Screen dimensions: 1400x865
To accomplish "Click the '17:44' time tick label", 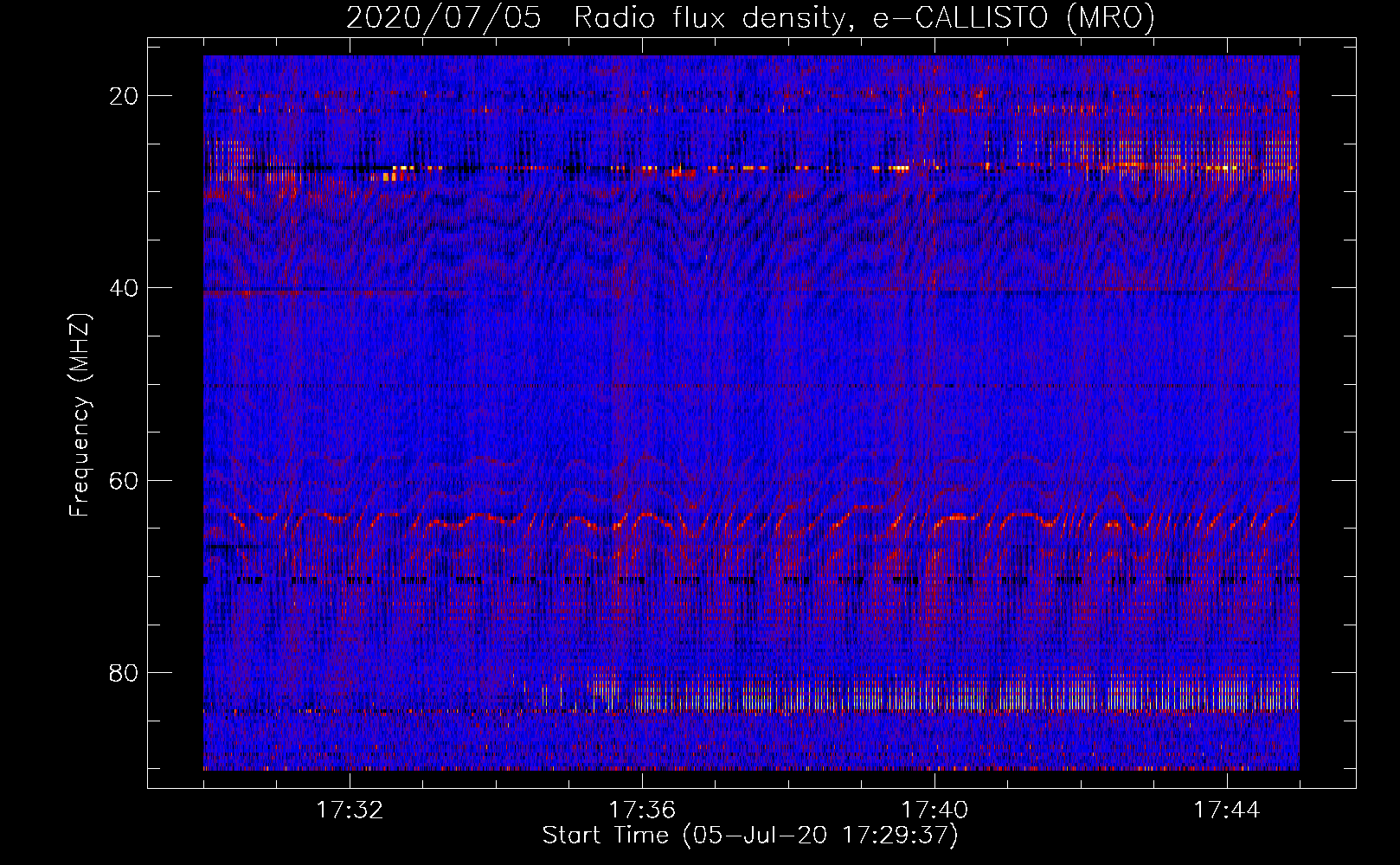I will coord(1227,811).
